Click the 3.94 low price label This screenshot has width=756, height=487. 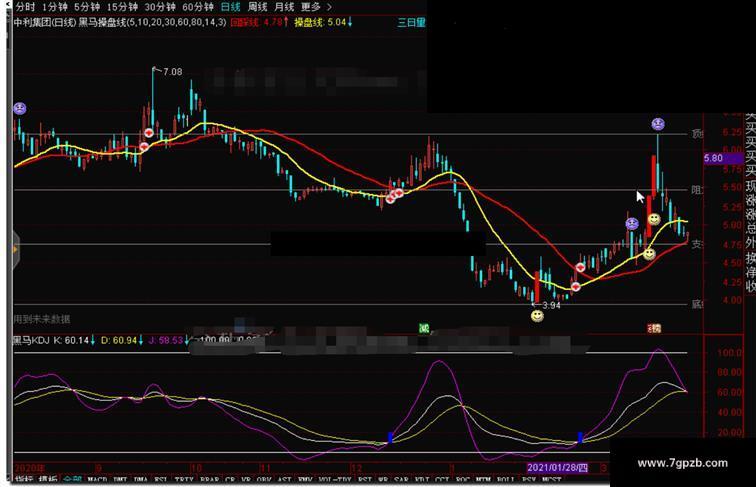coord(552,305)
